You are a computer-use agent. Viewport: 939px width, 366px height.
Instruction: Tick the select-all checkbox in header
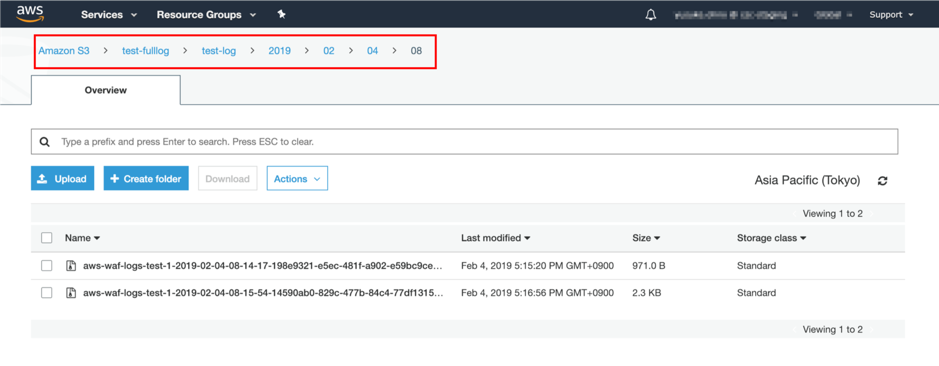coord(47,238)
